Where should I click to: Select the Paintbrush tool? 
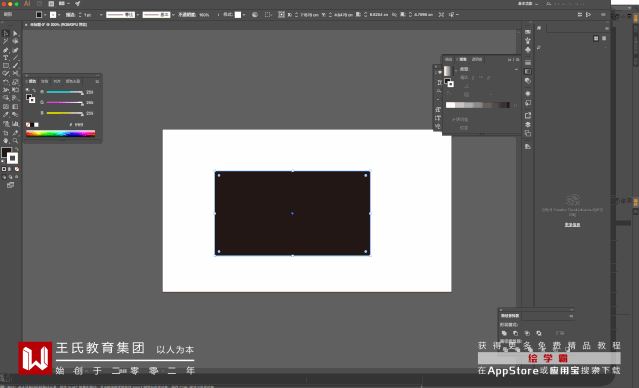(x=15, y=66)
